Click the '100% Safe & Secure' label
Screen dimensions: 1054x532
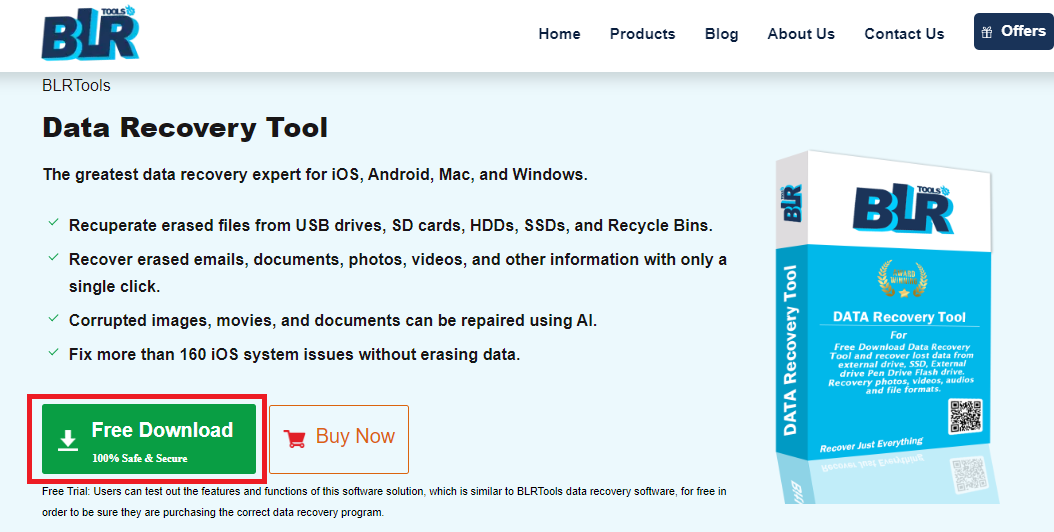(x=140, y=459)
